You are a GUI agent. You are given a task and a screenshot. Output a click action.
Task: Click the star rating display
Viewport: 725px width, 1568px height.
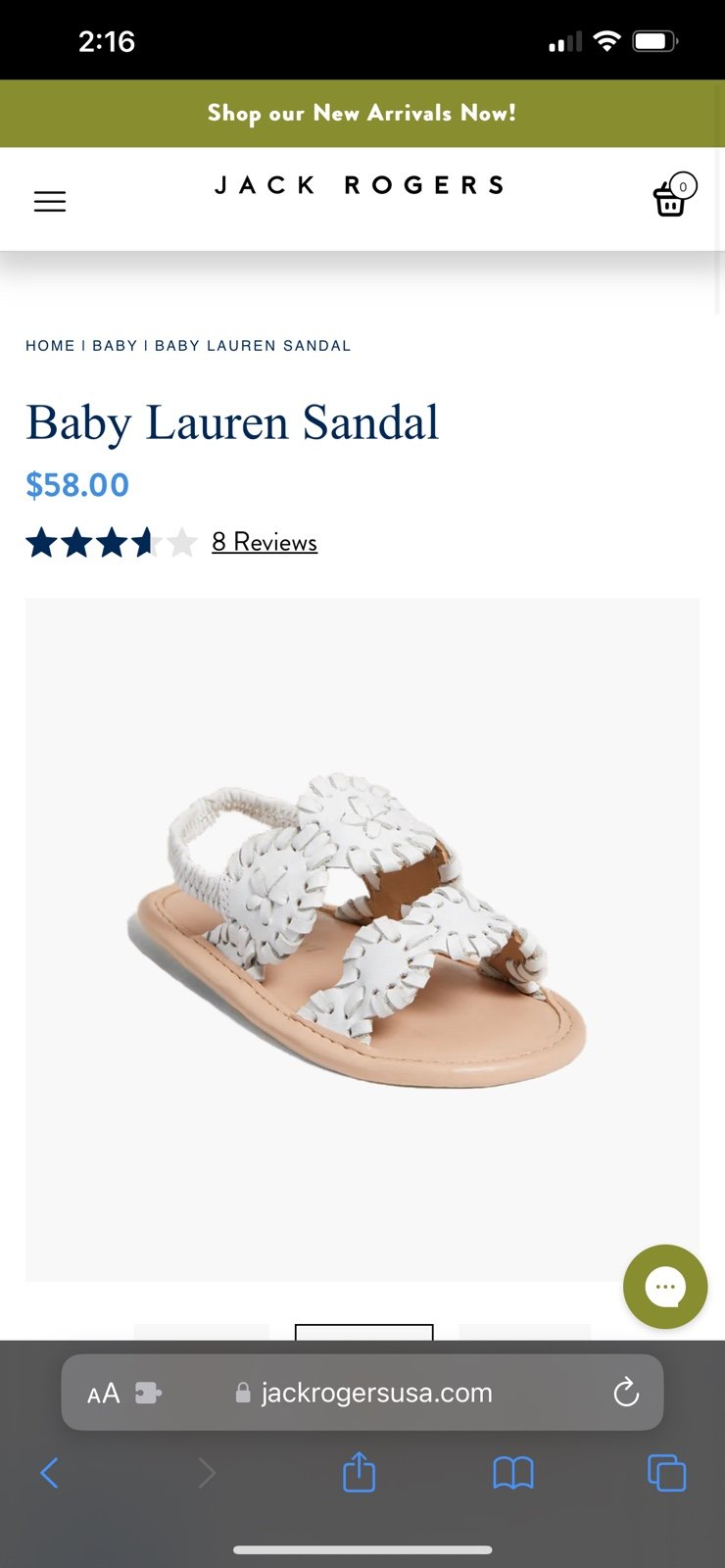(112, 542)
